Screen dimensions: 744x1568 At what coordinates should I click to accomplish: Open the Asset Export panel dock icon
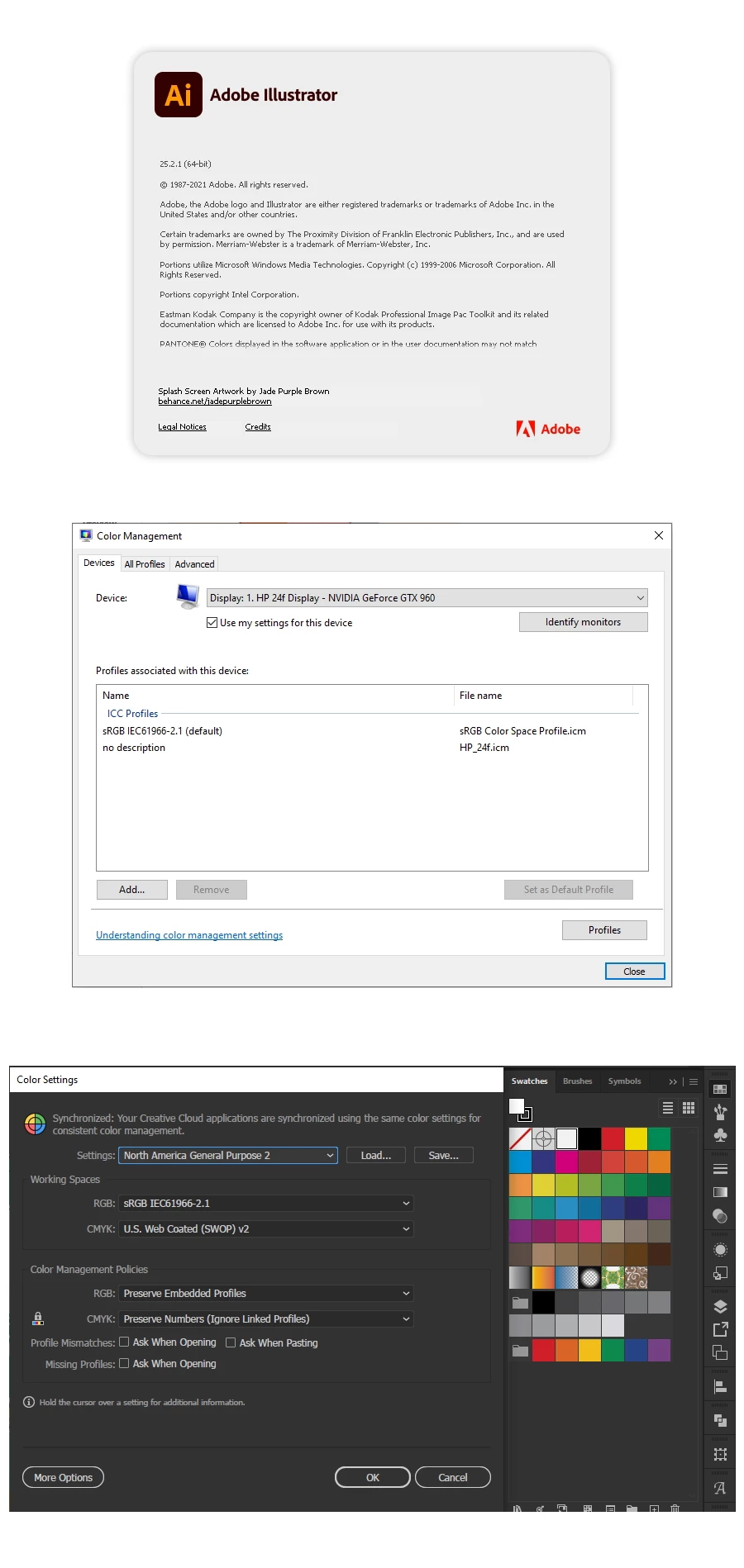(720, 1329)
